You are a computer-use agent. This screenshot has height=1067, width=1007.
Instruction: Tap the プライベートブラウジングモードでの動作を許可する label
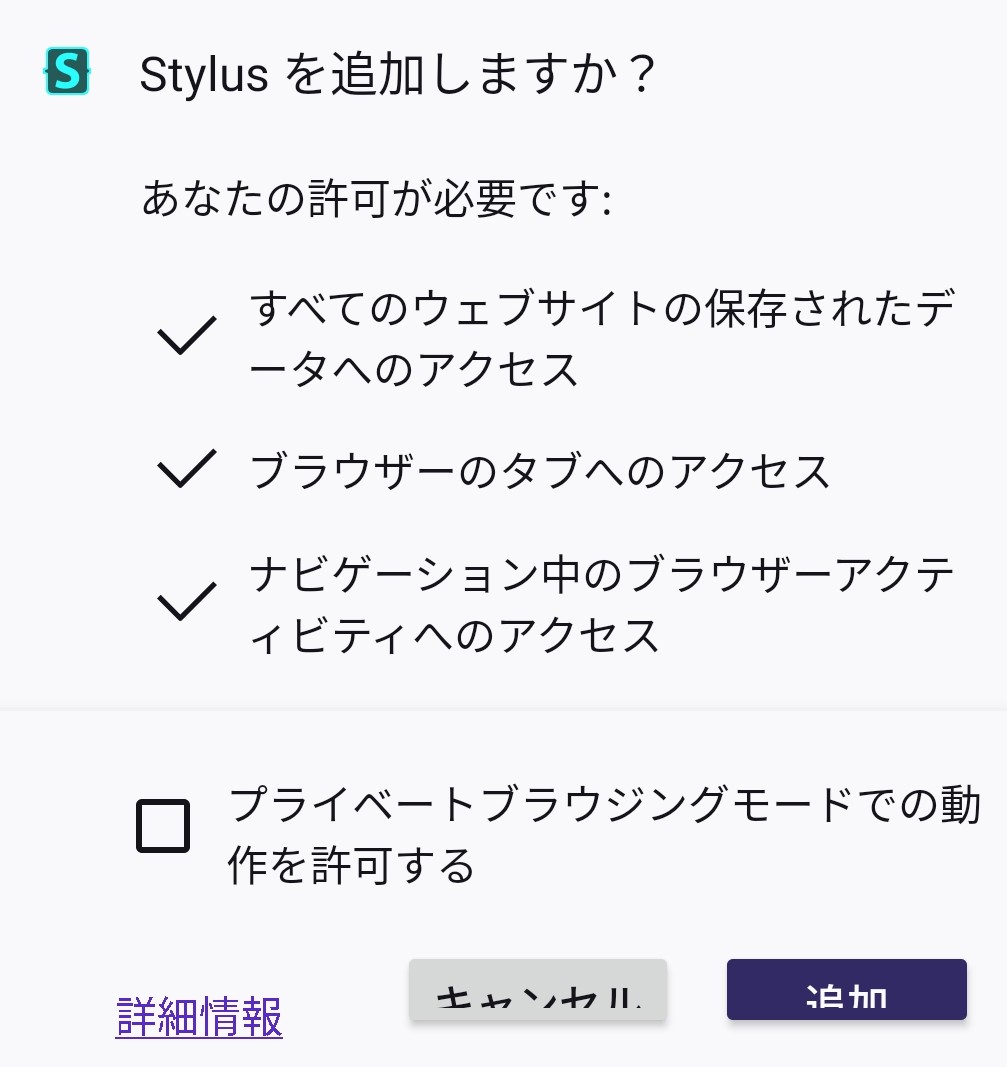[x=603, y=834]
